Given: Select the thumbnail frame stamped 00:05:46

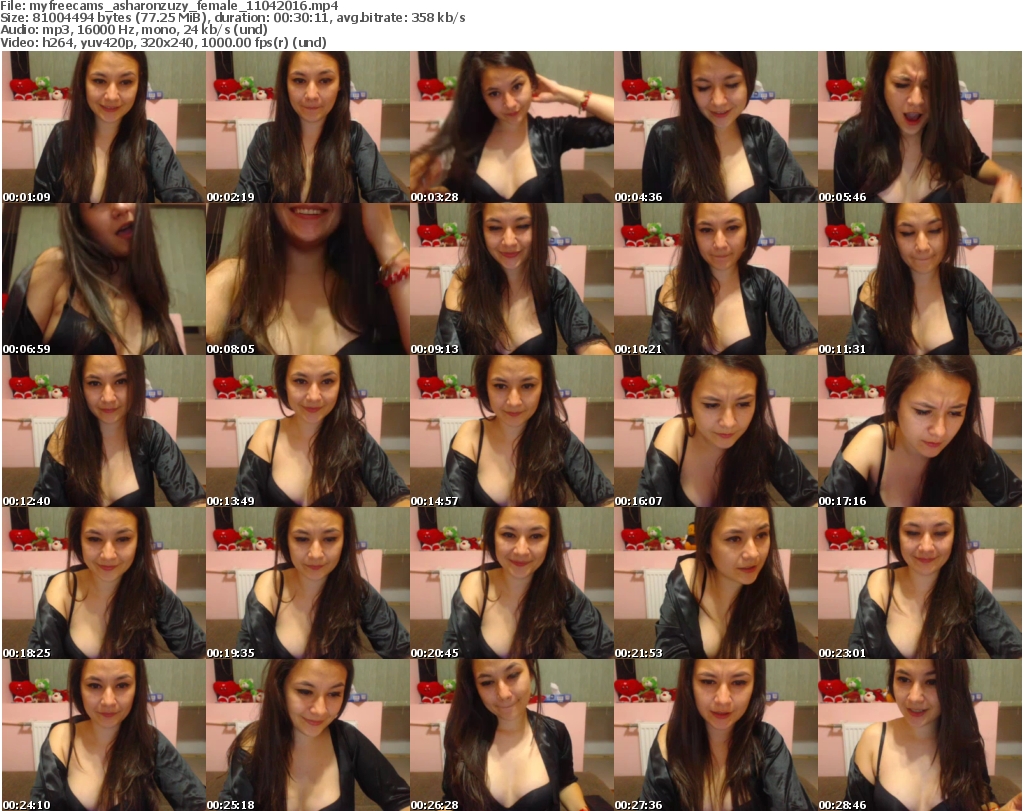Looking at the screenshot, I should tap(920, 127).
